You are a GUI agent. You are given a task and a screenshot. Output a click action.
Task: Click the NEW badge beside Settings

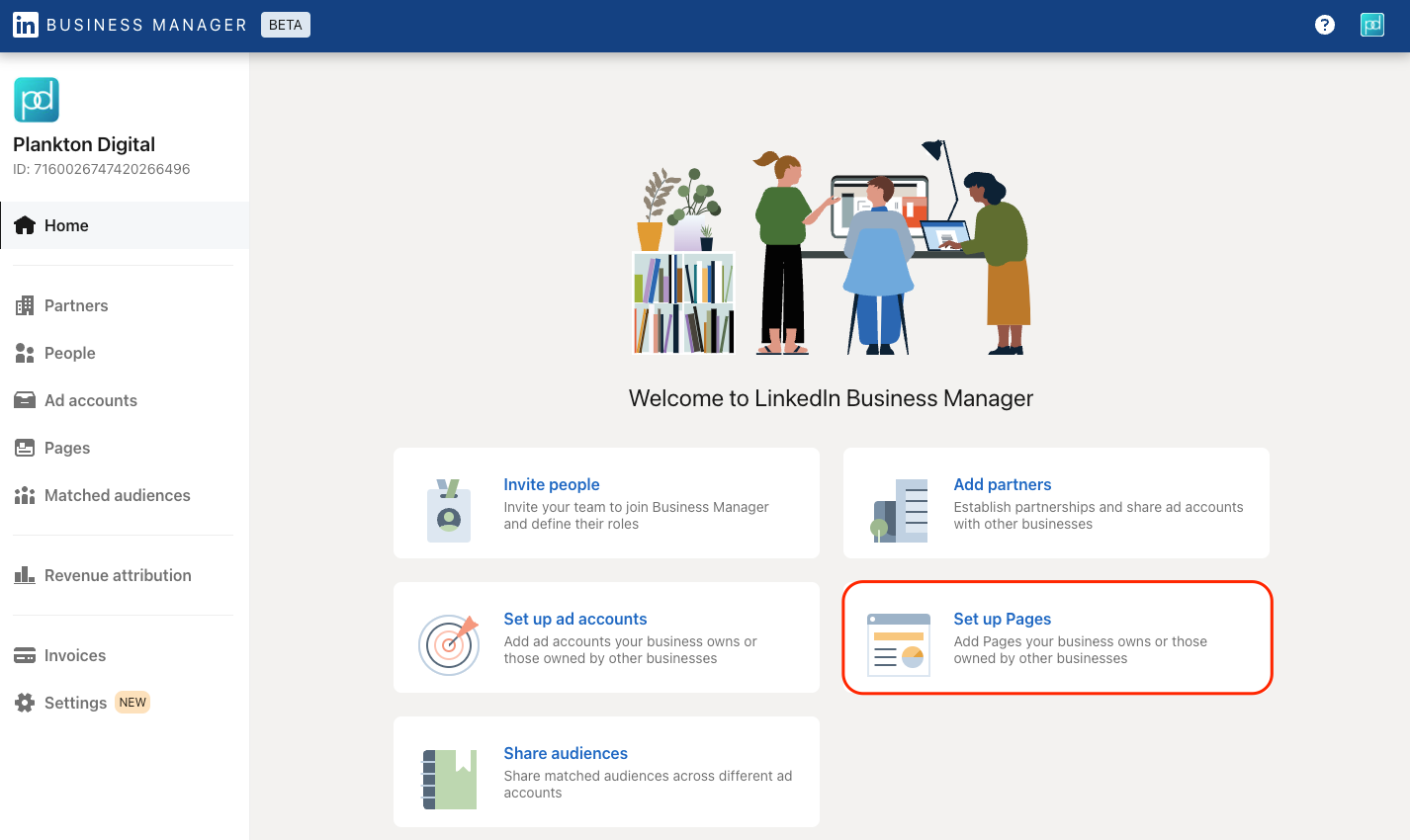(132, 702)
